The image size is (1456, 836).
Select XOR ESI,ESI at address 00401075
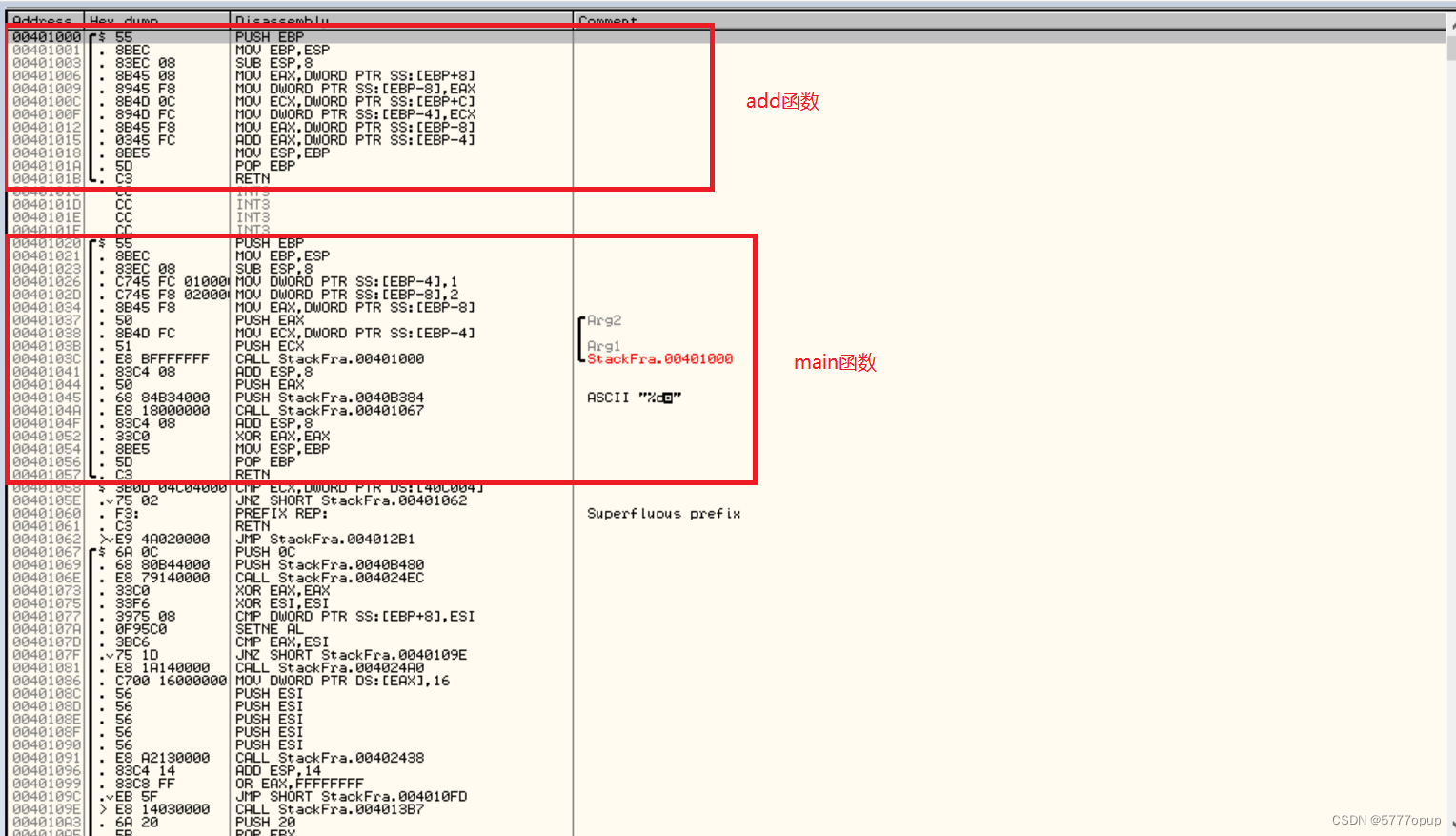(282, 603)
